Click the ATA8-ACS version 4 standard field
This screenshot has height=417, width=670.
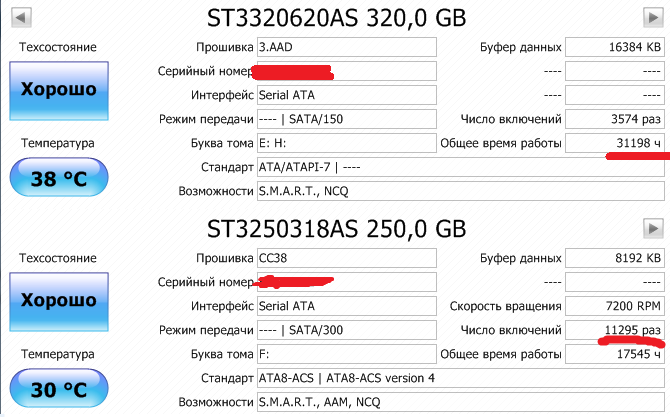pos(461,378)
